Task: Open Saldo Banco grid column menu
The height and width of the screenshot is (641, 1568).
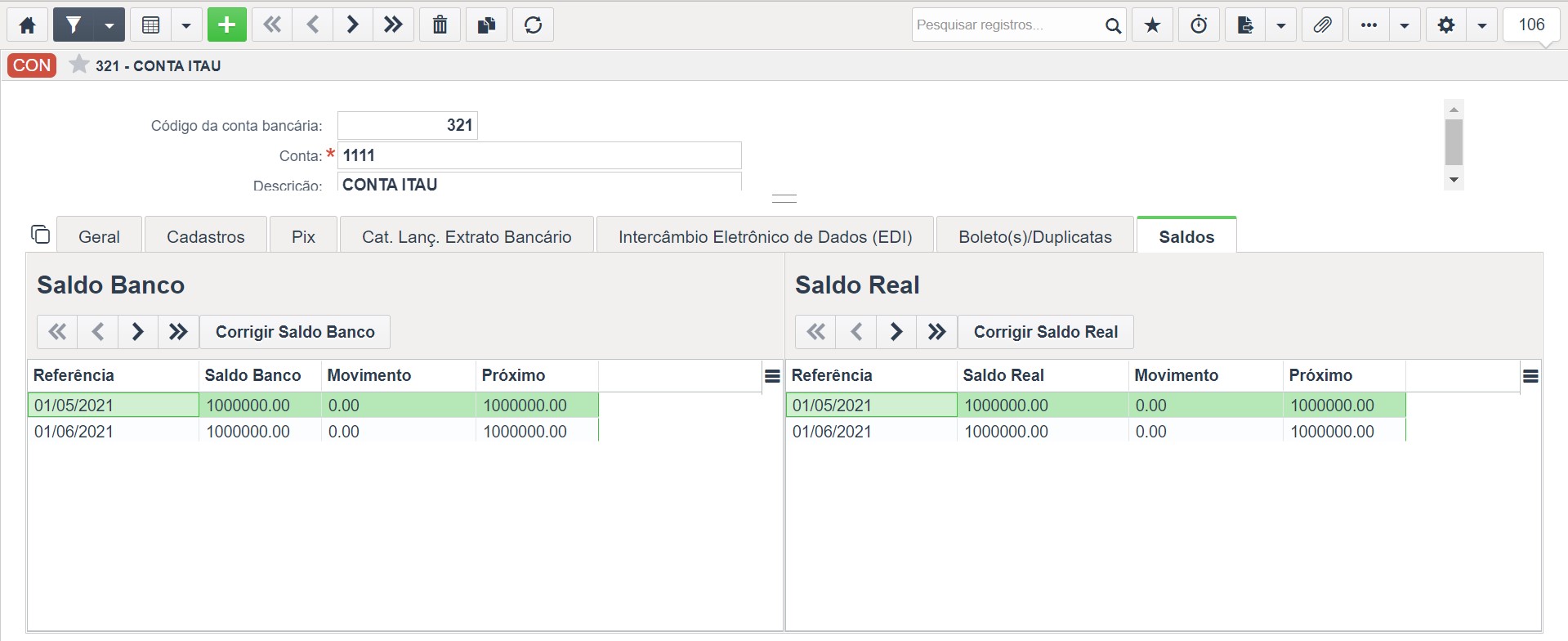Action: (772, 376)
